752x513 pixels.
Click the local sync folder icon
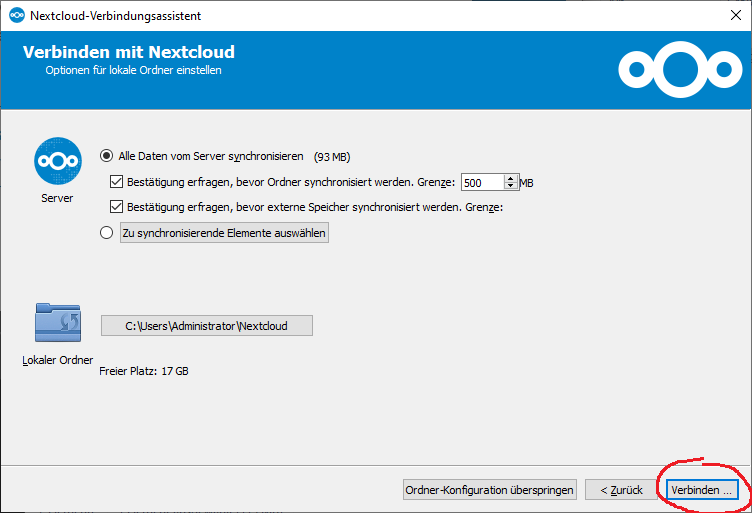tap(58, 322)
